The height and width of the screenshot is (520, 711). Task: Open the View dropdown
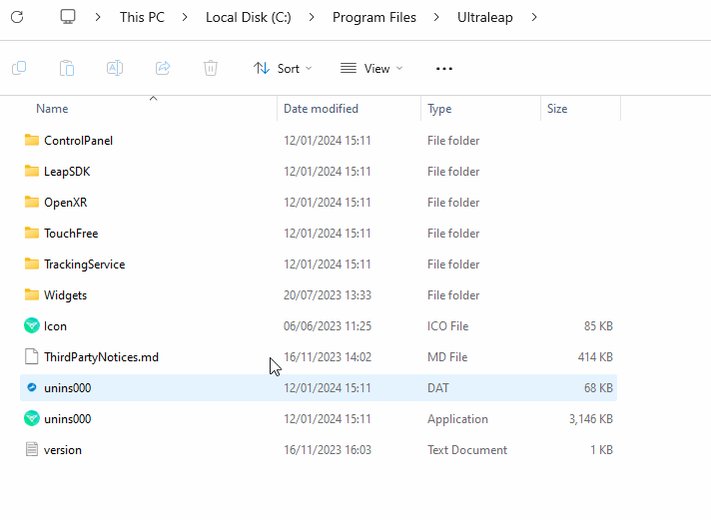click(x=371, y=68)
